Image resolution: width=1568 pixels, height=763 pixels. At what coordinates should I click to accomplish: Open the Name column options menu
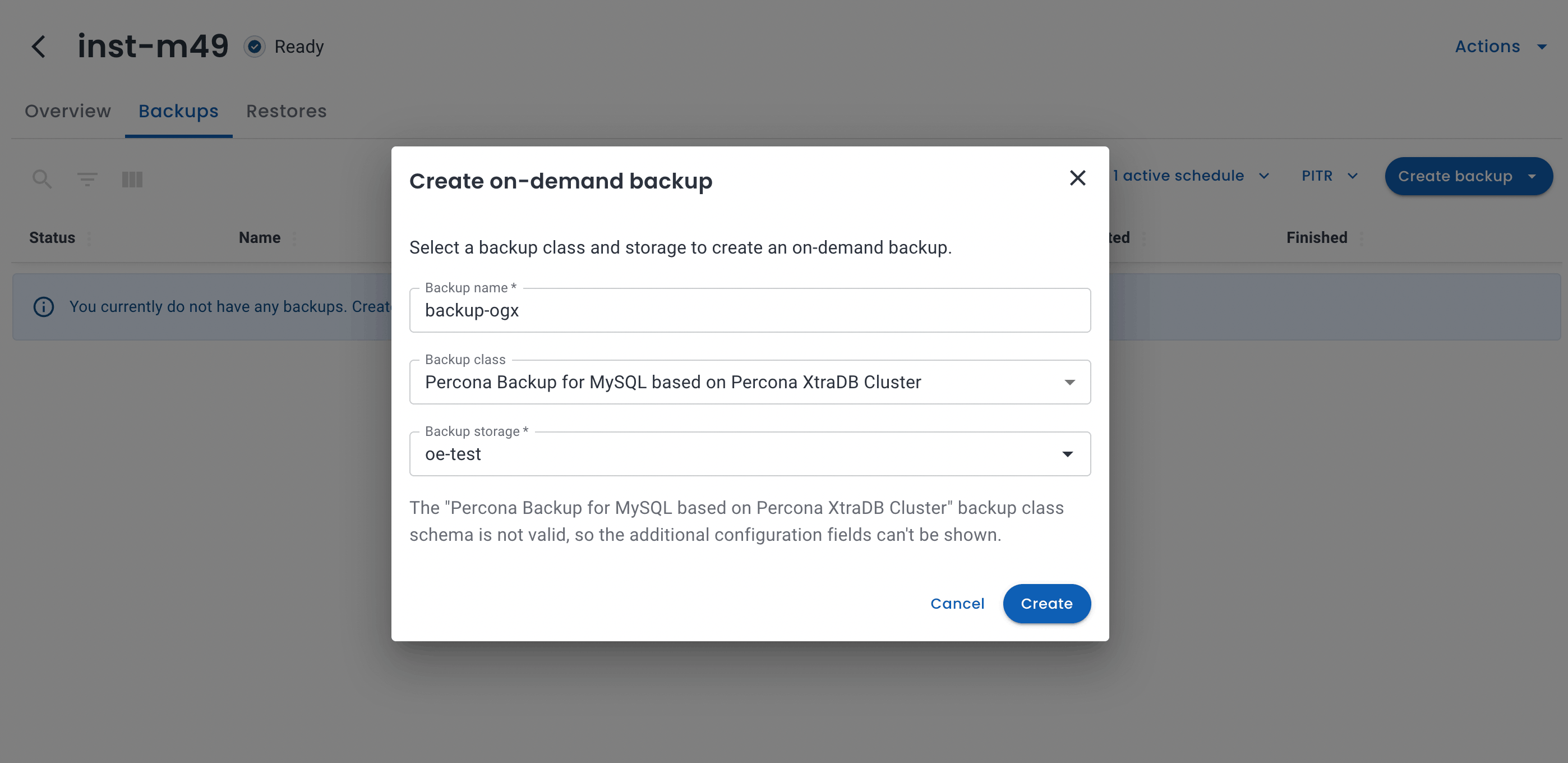tap(294, 238)
